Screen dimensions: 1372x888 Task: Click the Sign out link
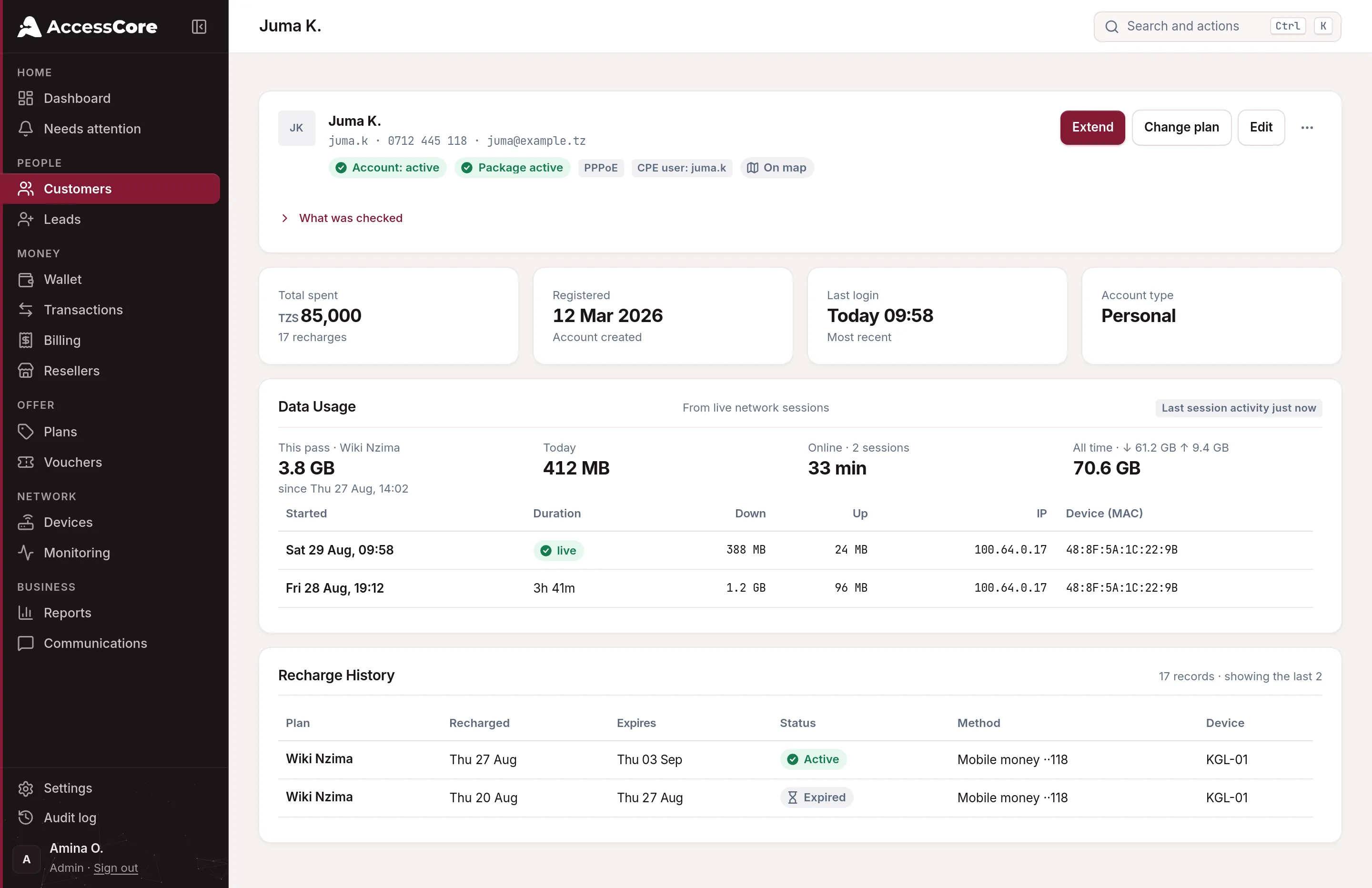click(116, 868)
